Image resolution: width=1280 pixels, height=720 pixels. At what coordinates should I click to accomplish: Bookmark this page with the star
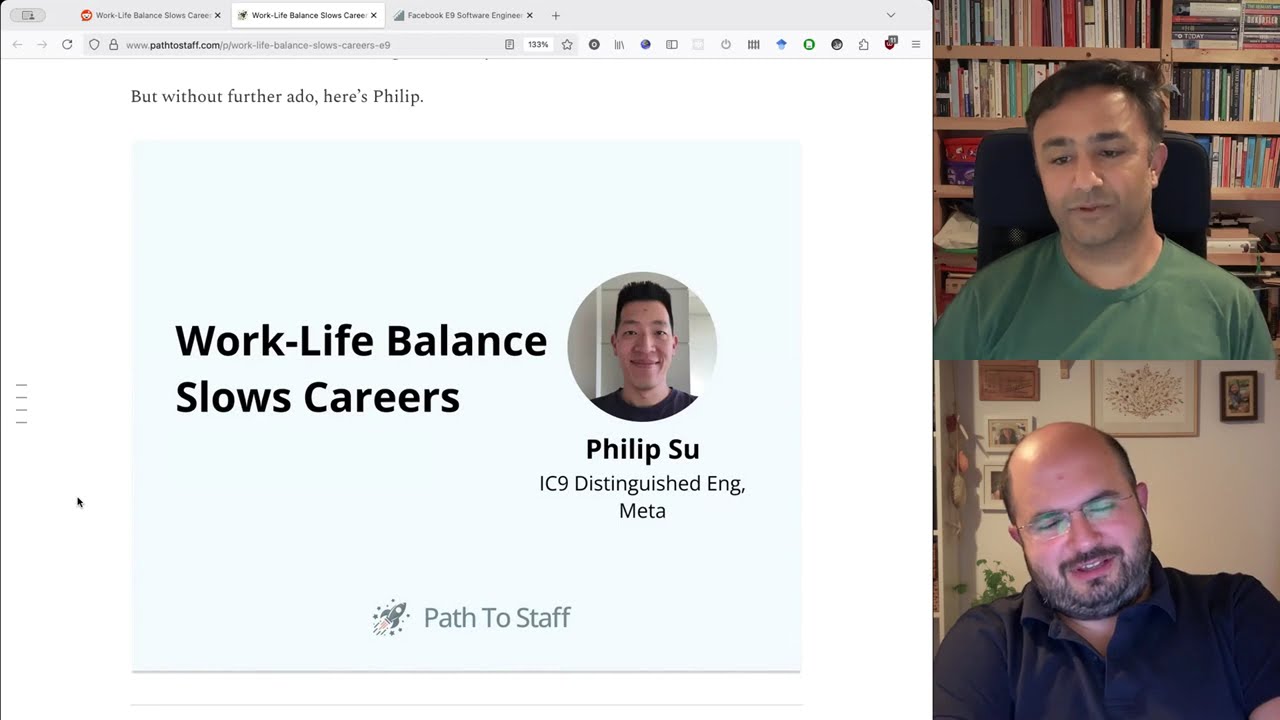[567, 45]
